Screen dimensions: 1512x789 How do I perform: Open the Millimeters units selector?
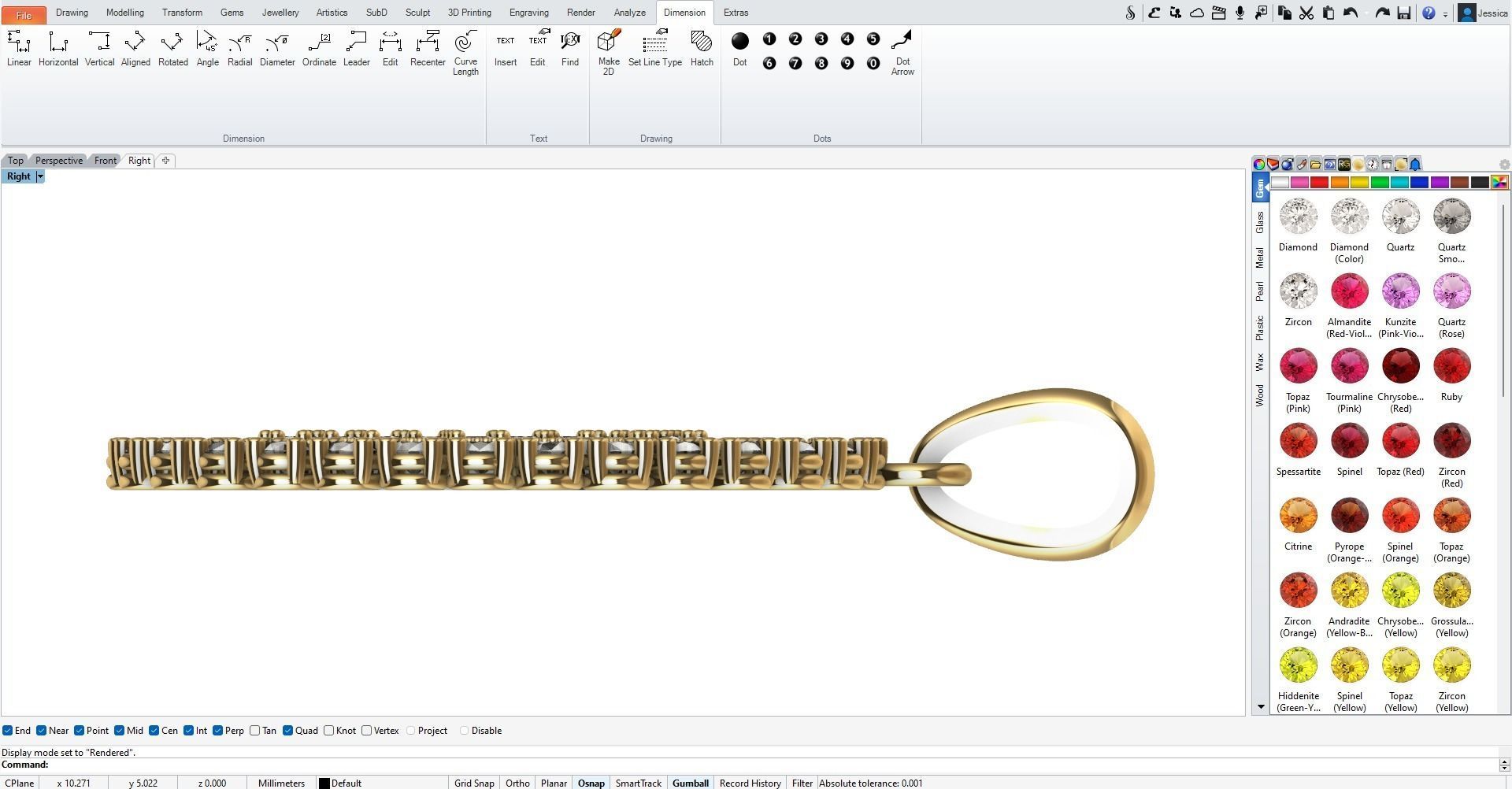pyautogui.click(x=281, y=783)
